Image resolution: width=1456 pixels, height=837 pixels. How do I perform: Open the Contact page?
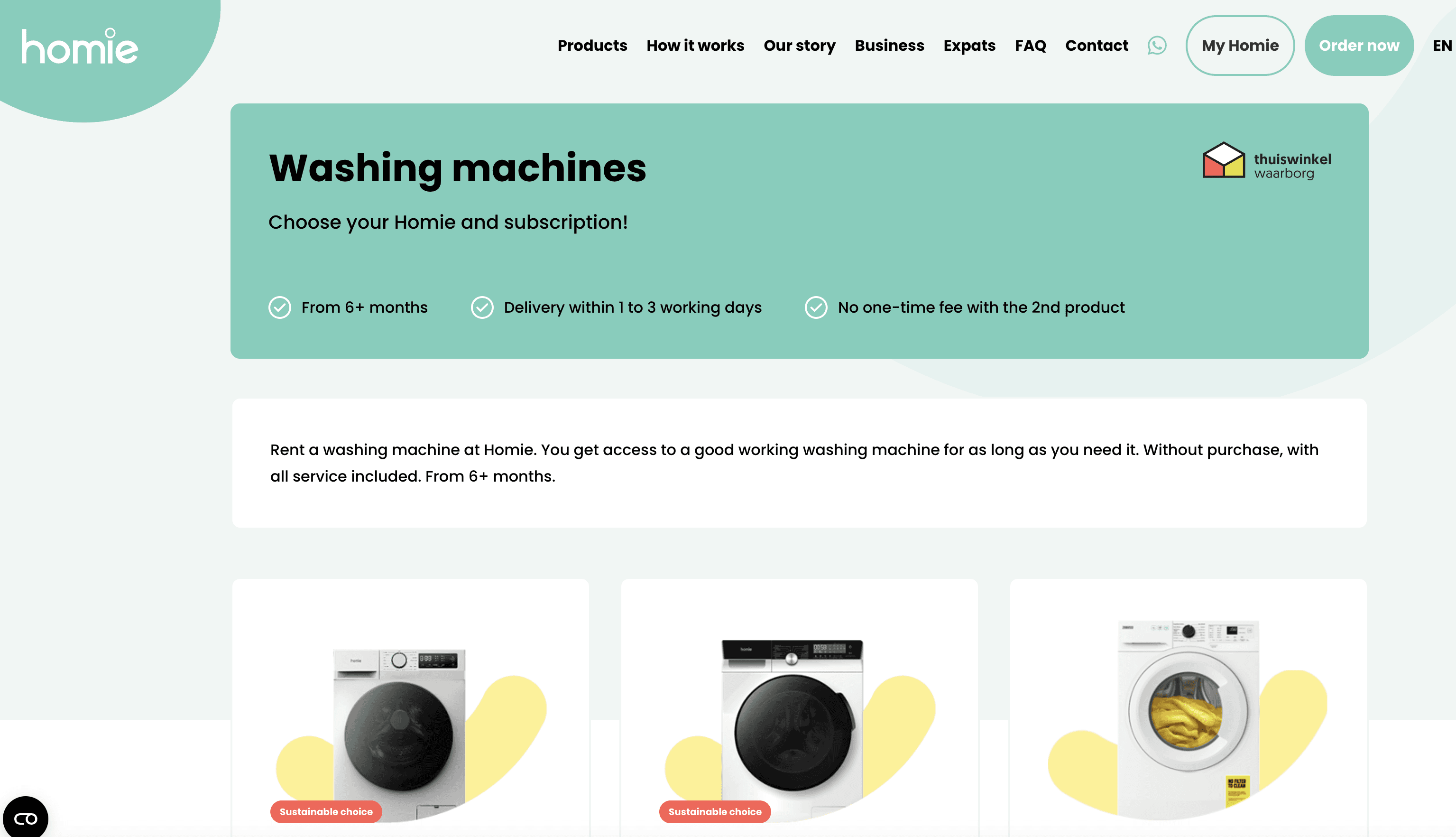[1097, 46]
